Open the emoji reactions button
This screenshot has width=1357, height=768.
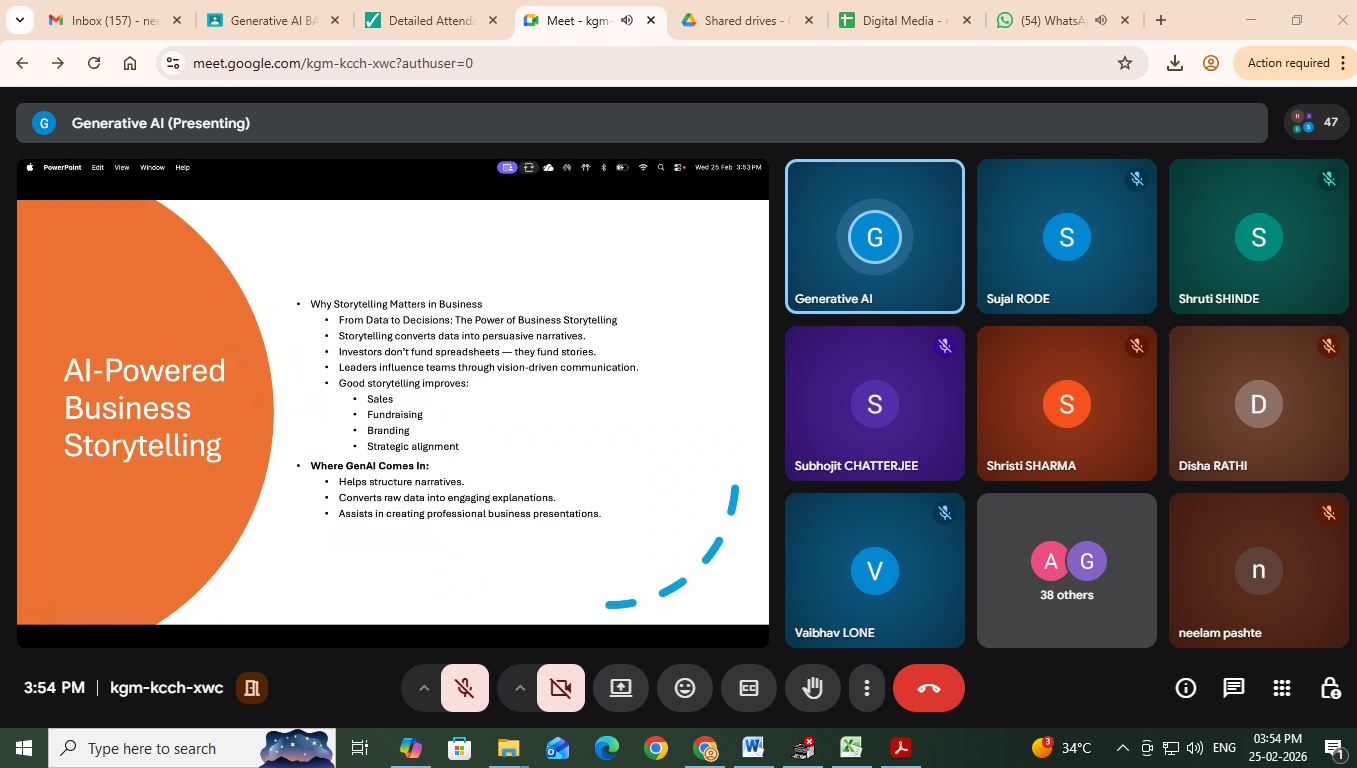(685, 688)
